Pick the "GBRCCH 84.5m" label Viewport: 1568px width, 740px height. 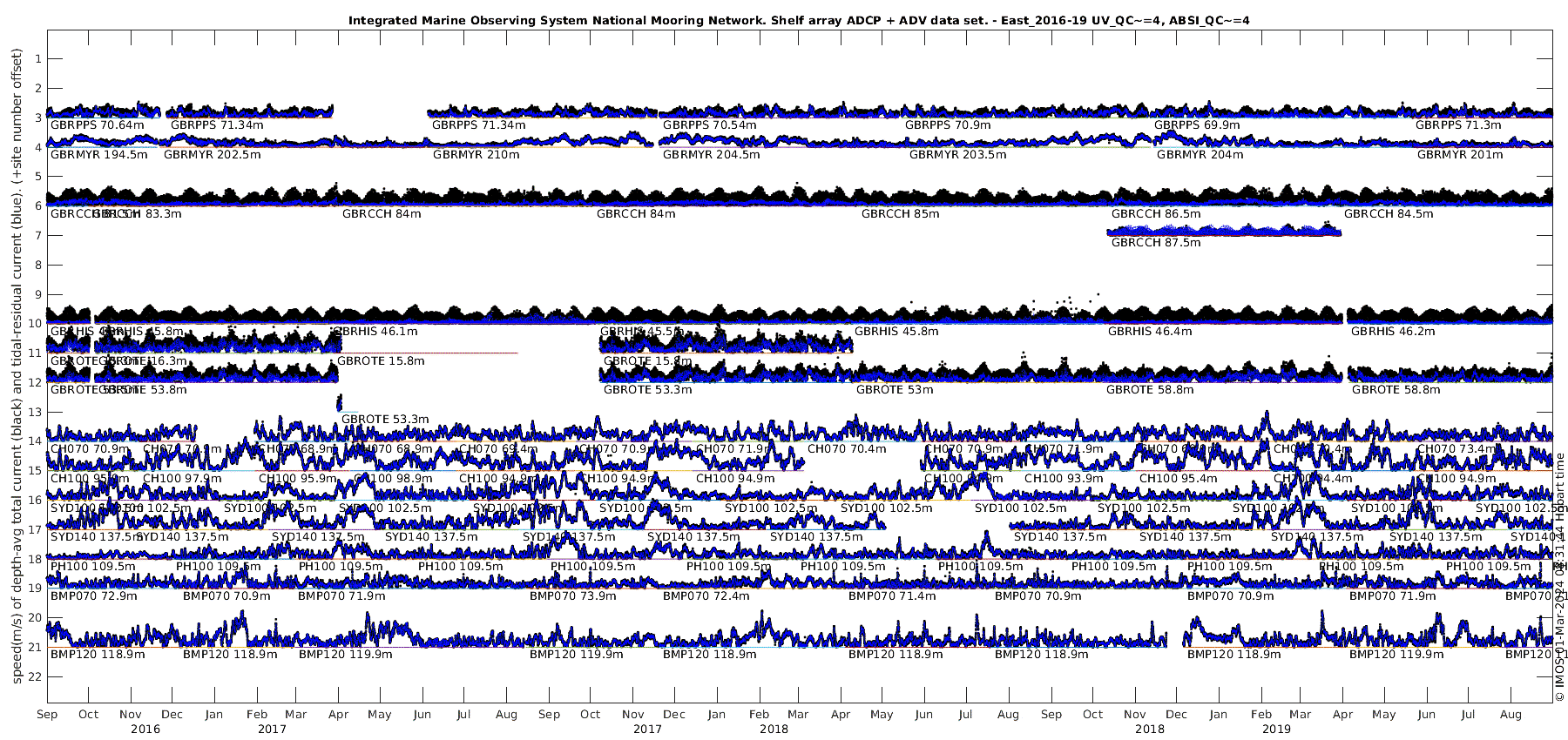click(x=1389, y=214)
